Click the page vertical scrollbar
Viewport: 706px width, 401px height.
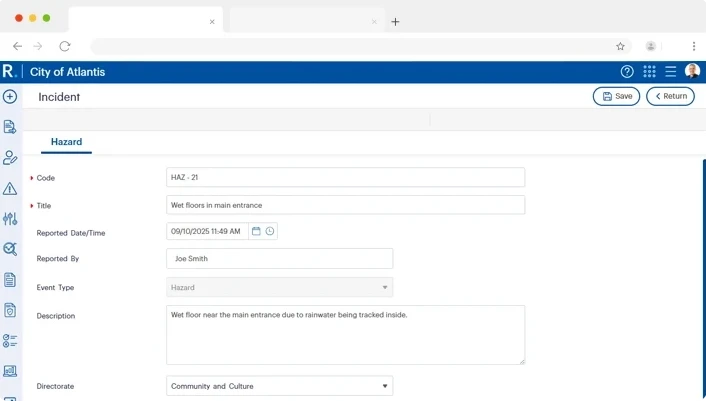click(x=704, y=279)
